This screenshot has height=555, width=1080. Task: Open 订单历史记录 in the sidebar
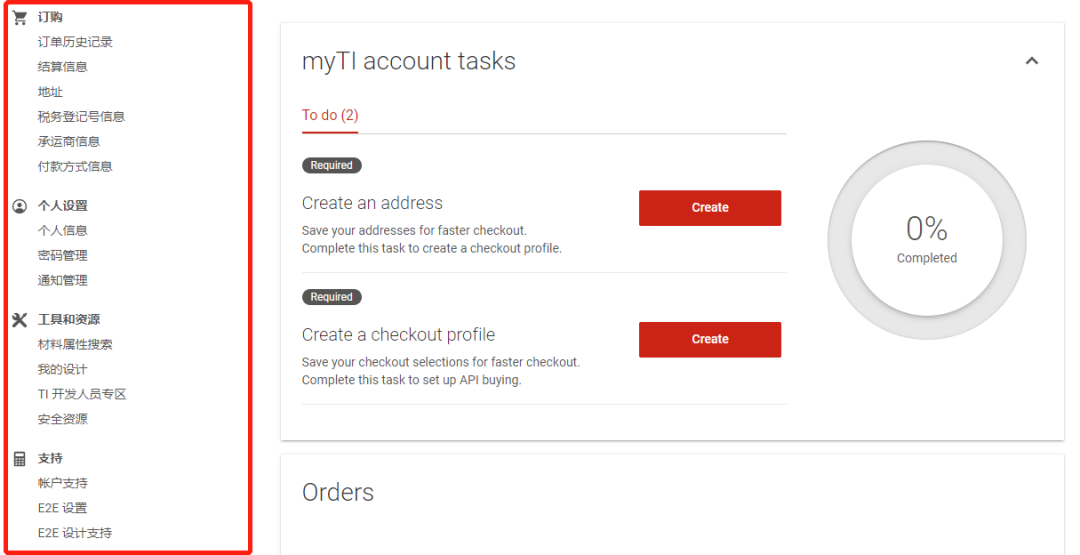75,42
